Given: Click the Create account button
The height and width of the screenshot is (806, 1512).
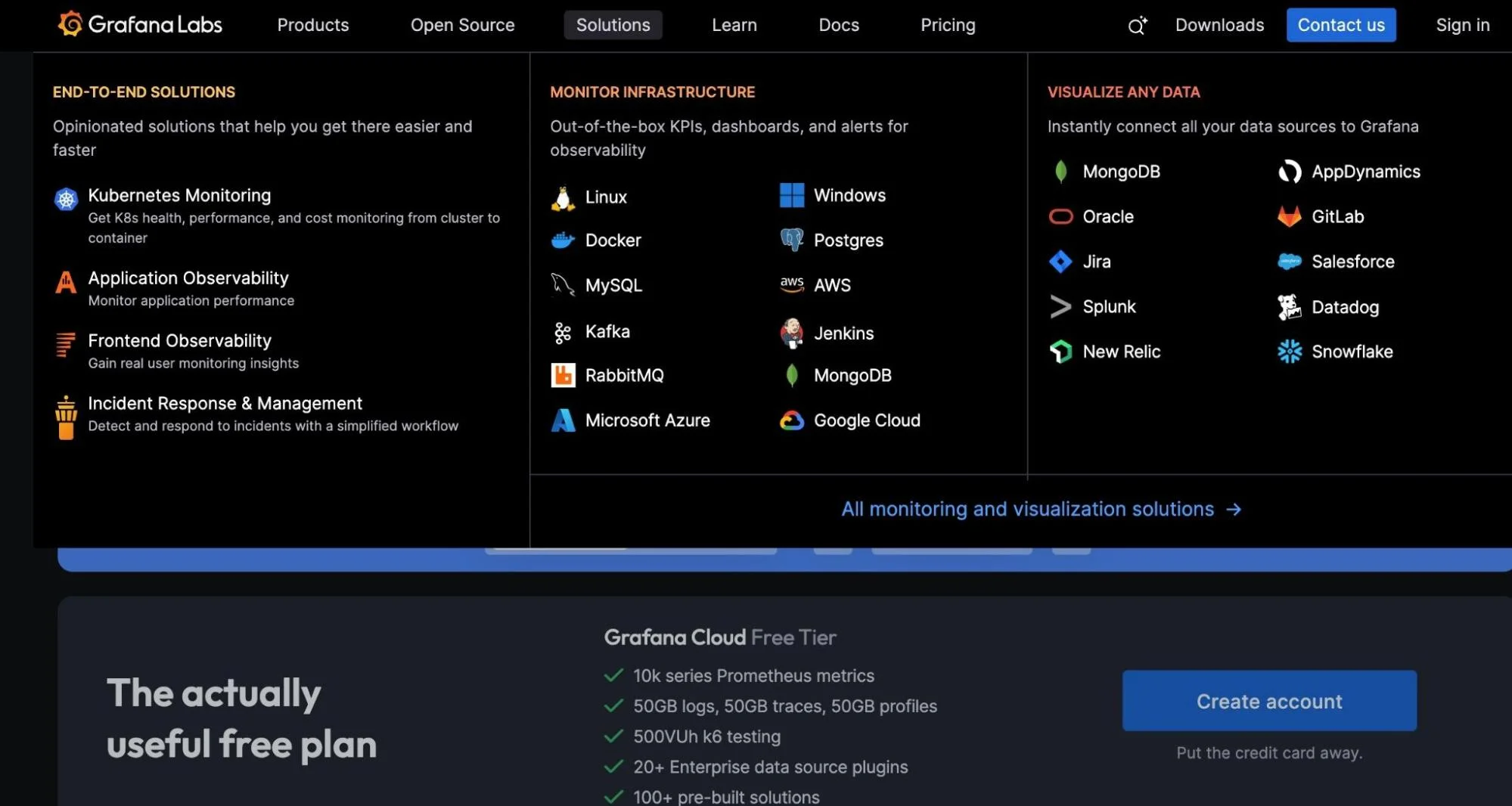Looking at the screenshot, I should (x=1269, y=701).
